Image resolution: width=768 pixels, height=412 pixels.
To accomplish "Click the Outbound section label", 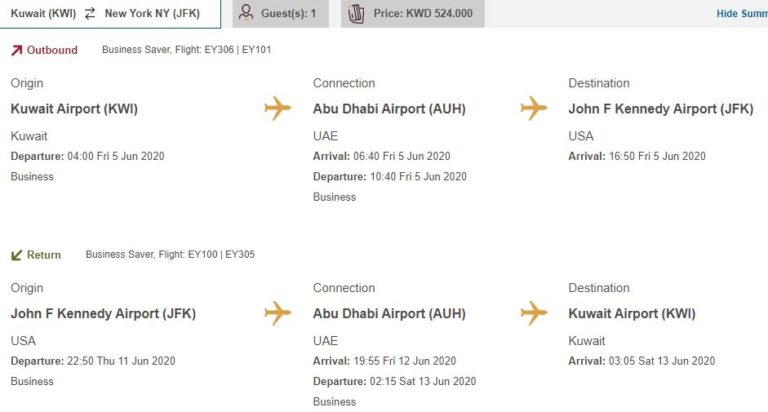I will pyautogui.click(x=51, y=50).
